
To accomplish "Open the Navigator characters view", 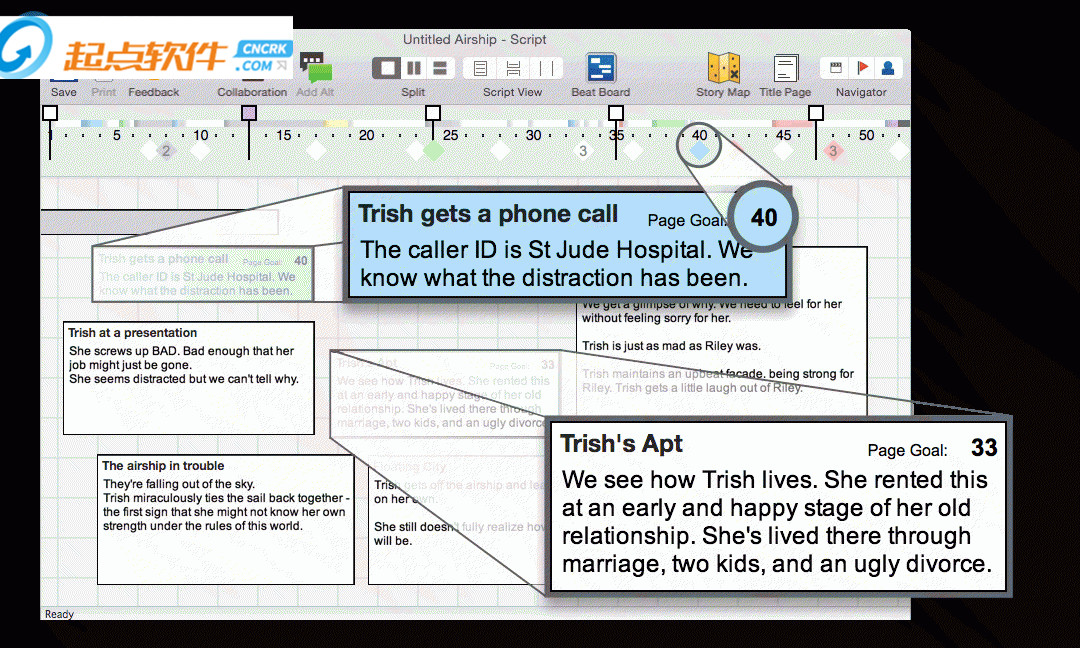I will pos(887,68).
